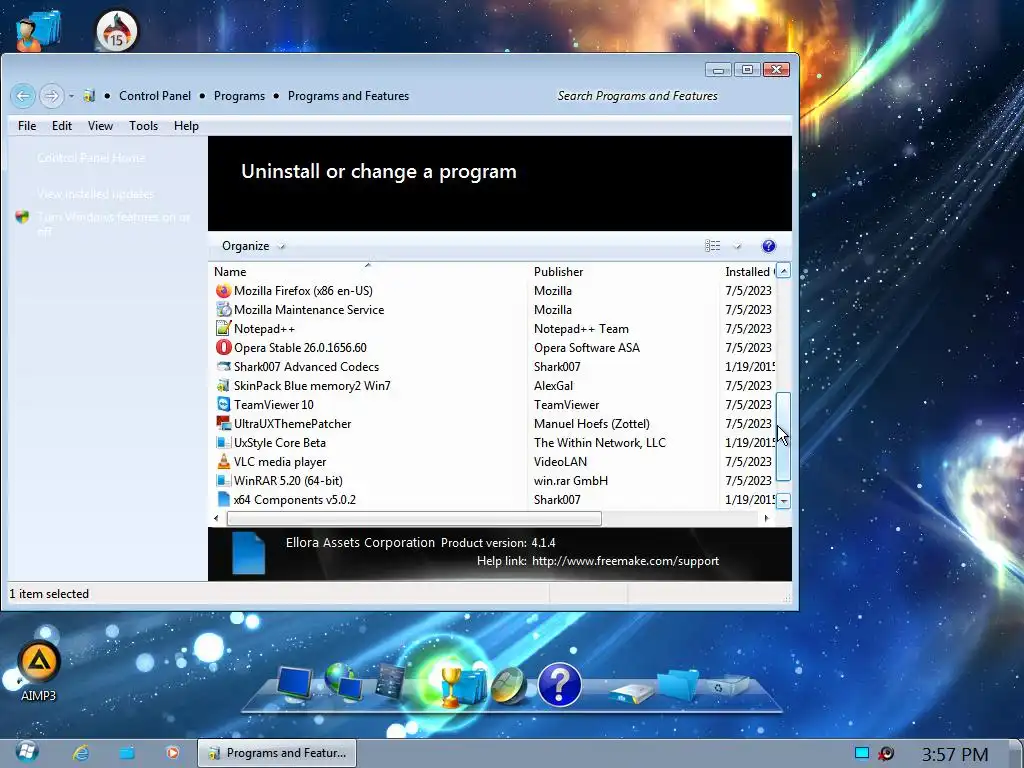
Task: Sort by the Installed On column header
Action: click(748, 272)
